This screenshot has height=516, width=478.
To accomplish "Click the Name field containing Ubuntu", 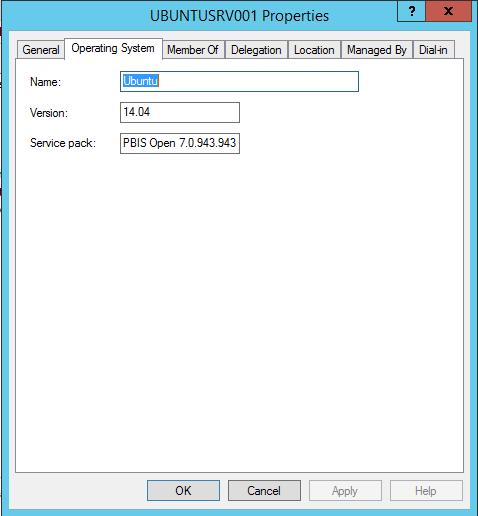I will pyautogui.click(x=239, y=81).
